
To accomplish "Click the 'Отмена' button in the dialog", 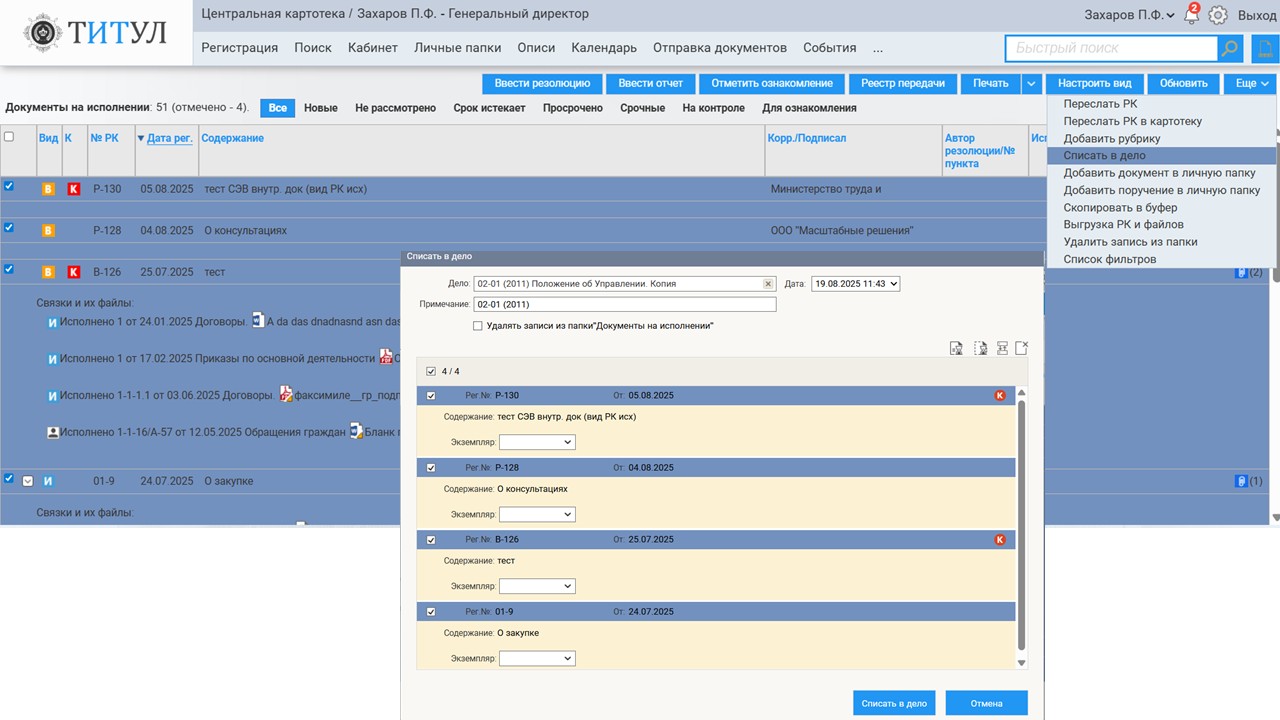I will pyautogui.click(x=986, y=703).
